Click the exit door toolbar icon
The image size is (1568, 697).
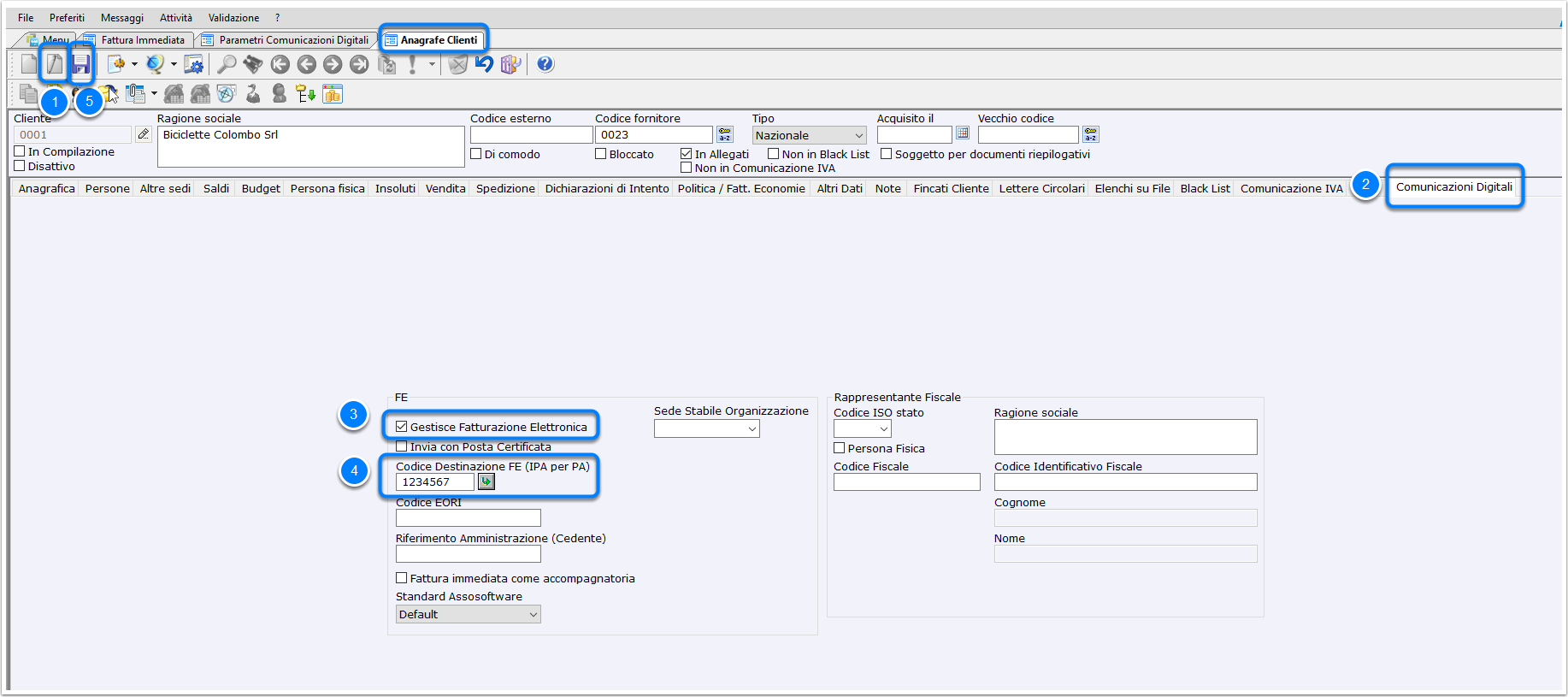[x=511, y=64]
